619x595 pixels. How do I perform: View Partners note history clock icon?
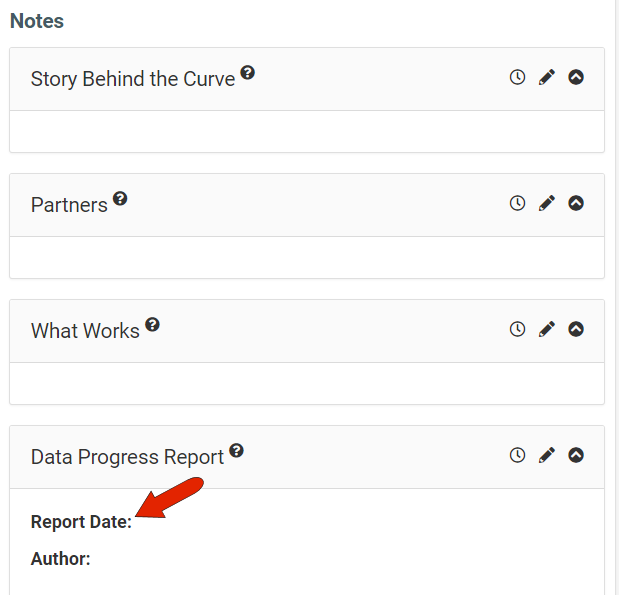pos(517,203)
